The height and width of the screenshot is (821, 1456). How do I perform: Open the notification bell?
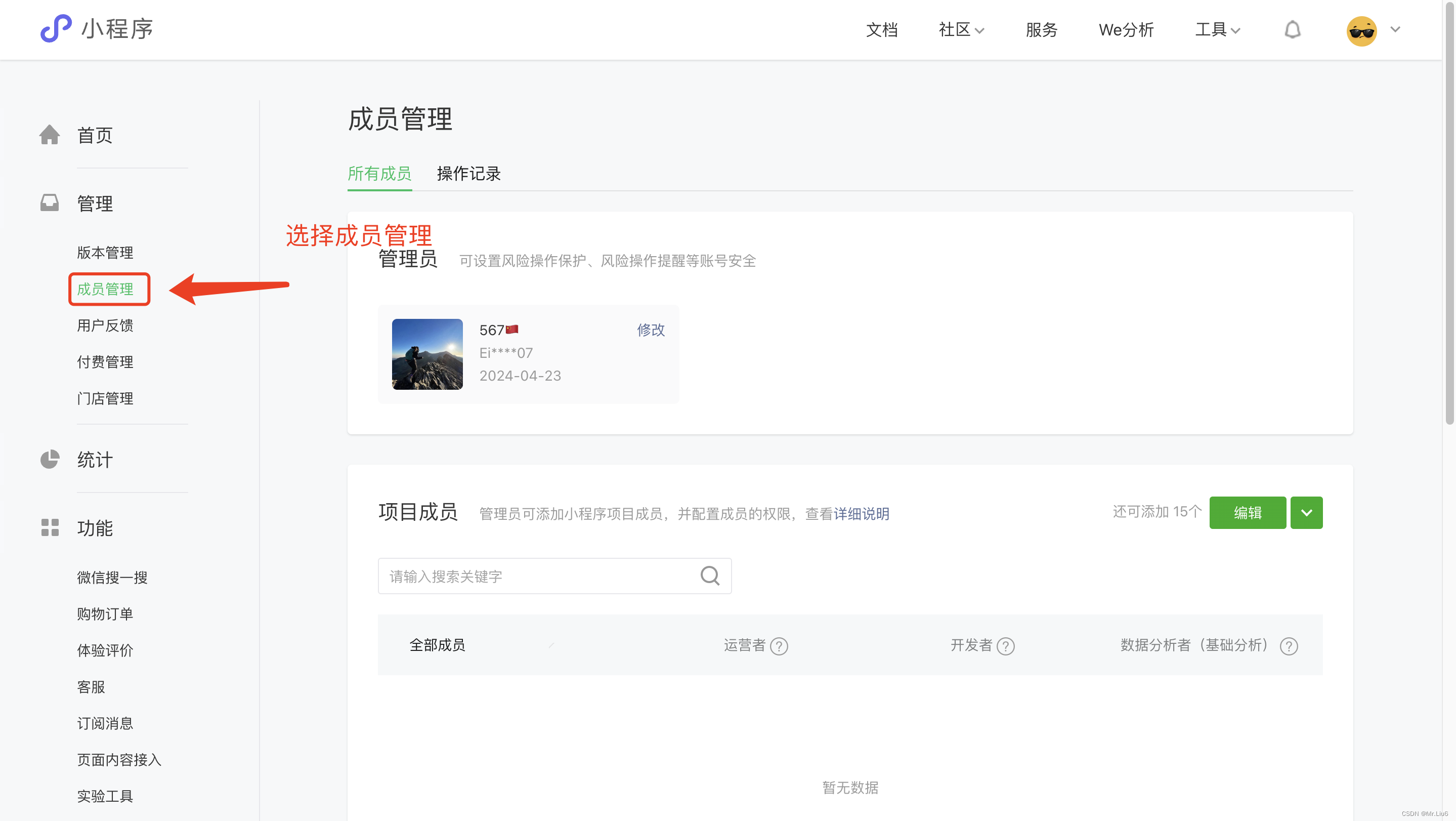pyautogui.click(x=1292, y=29)
